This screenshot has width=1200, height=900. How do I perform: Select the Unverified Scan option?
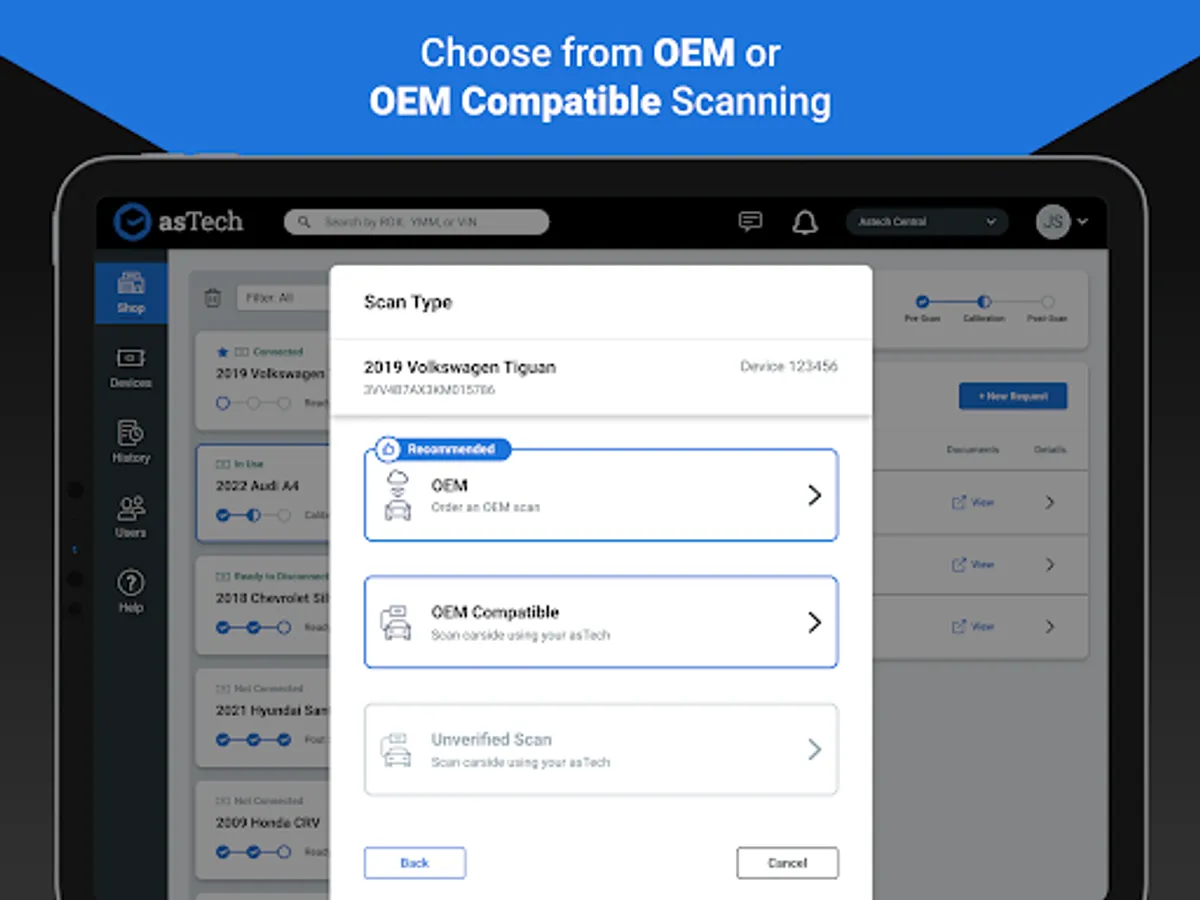coord(601,750)
